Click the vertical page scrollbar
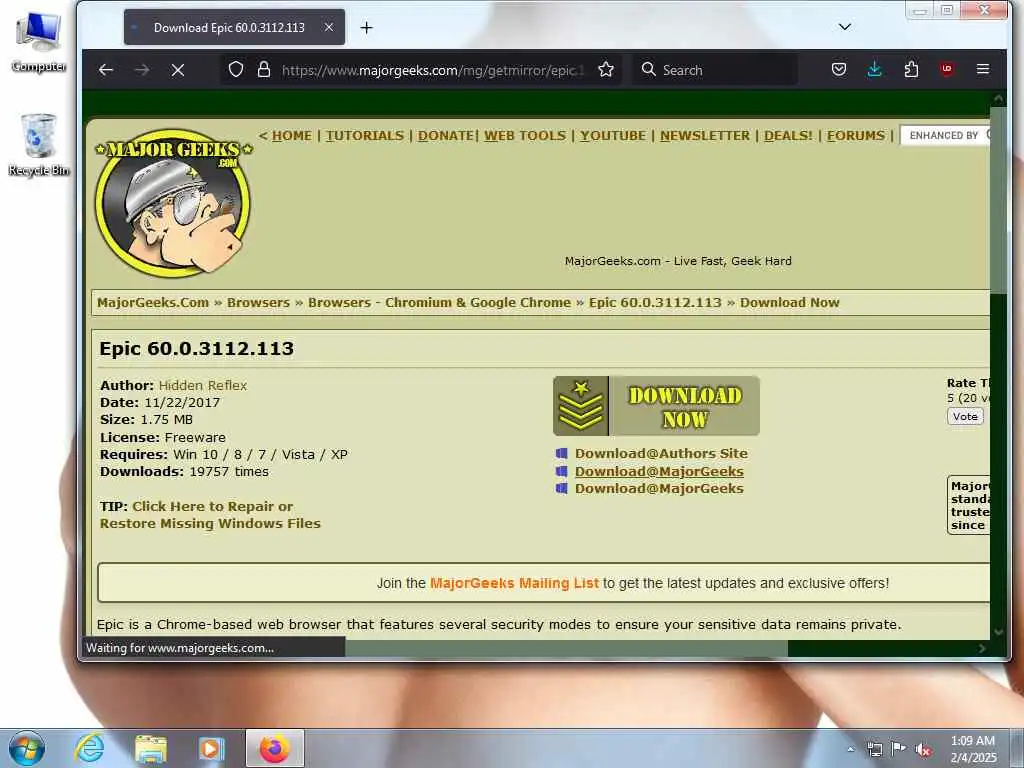This screenshot has width=1024, height=768. 998,199
